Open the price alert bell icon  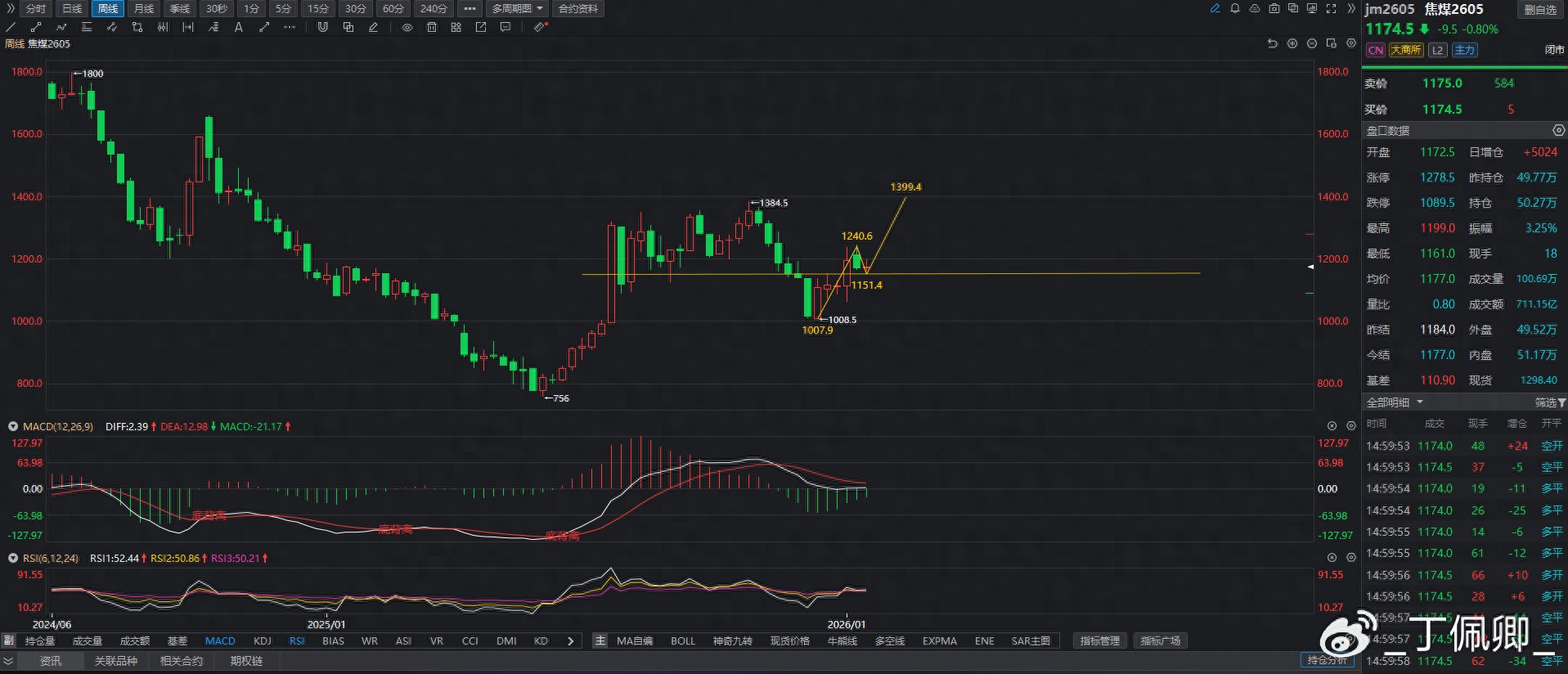point(1235,8)
